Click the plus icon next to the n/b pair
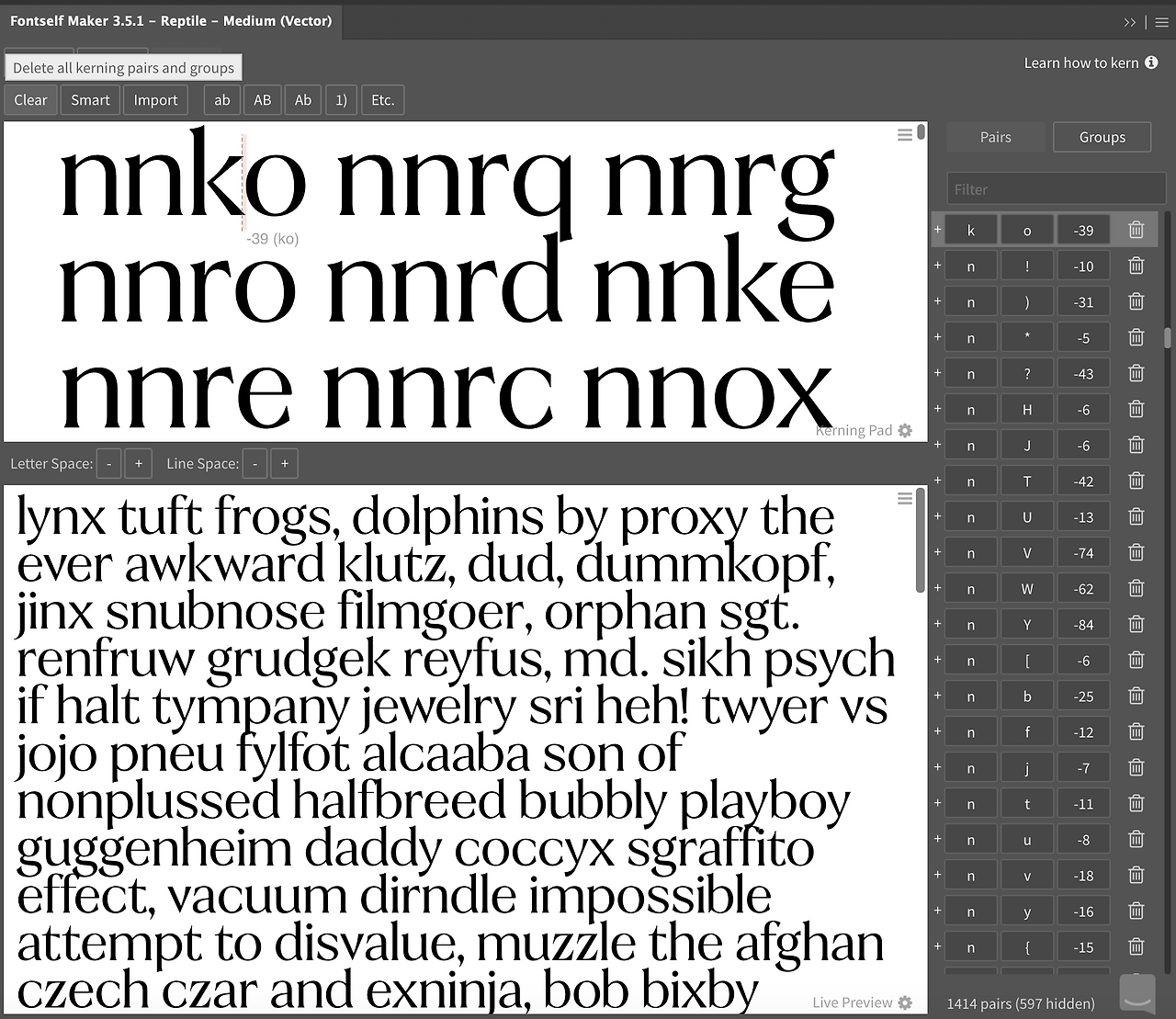The image size is (1176, 1019). point(937,696)
